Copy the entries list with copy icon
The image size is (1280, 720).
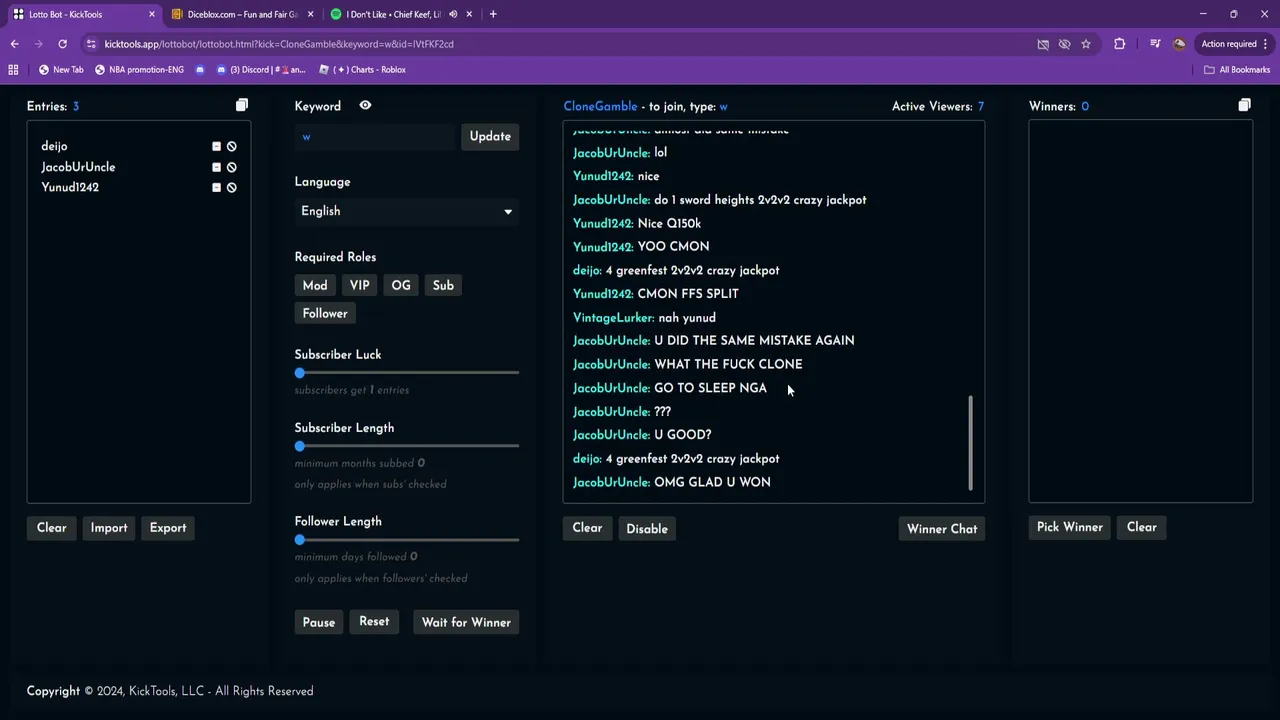(x=241, y=105)
